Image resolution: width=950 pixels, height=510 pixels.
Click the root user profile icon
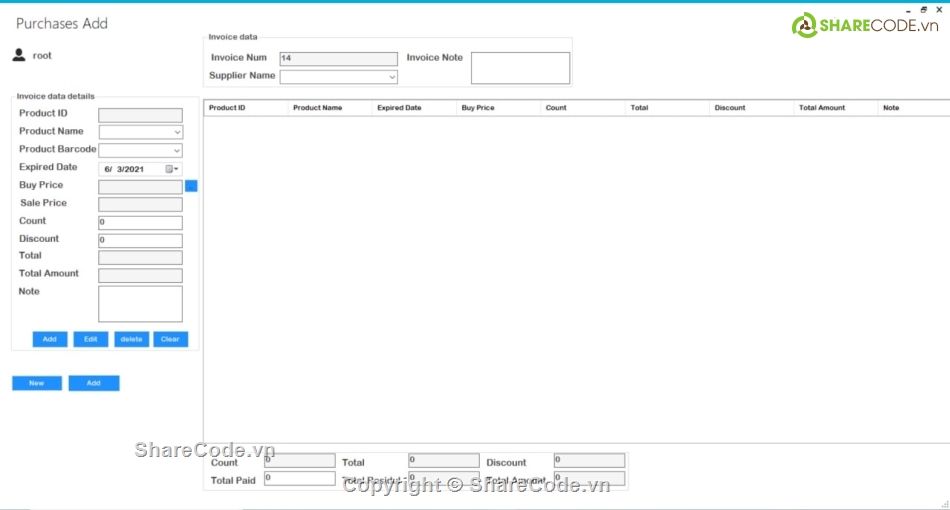(18, 55)
